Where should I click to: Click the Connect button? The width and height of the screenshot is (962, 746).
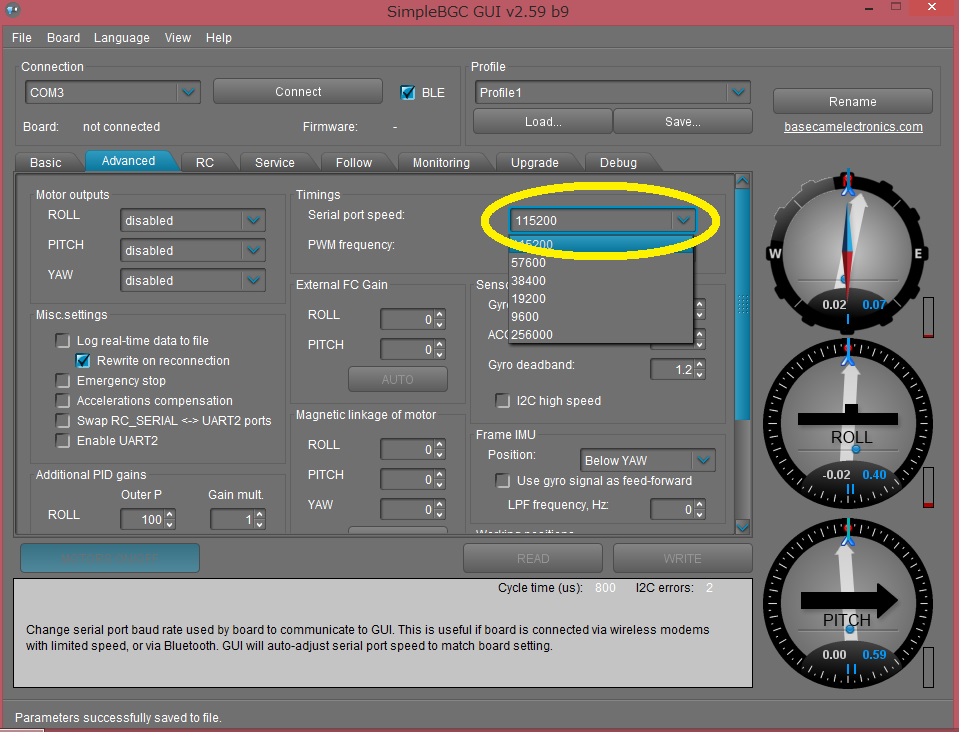298,91
